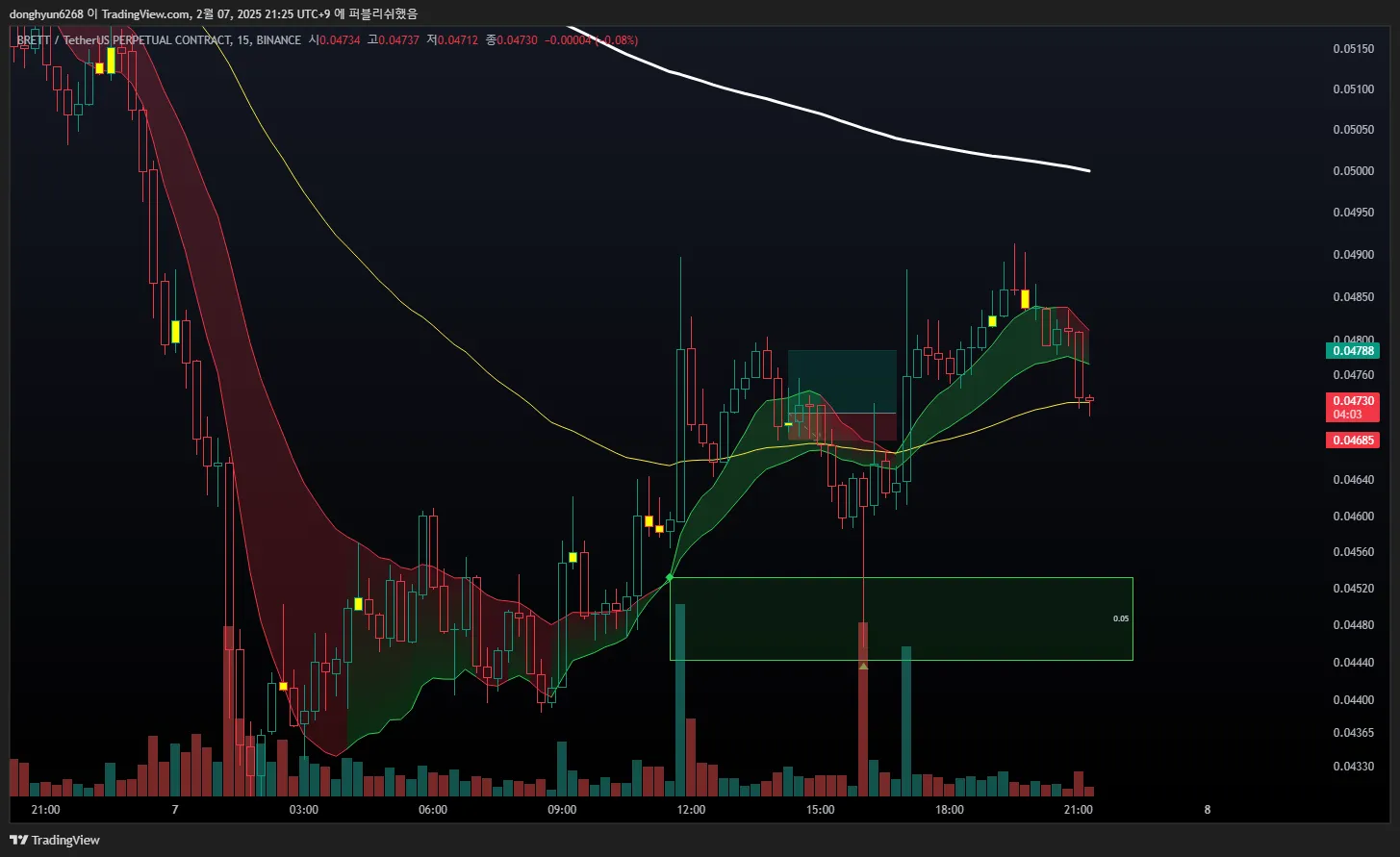The width and height of the screenshot is (1400, 857).
Task: Click the open value 시0.04734
Action: point(334,40)
